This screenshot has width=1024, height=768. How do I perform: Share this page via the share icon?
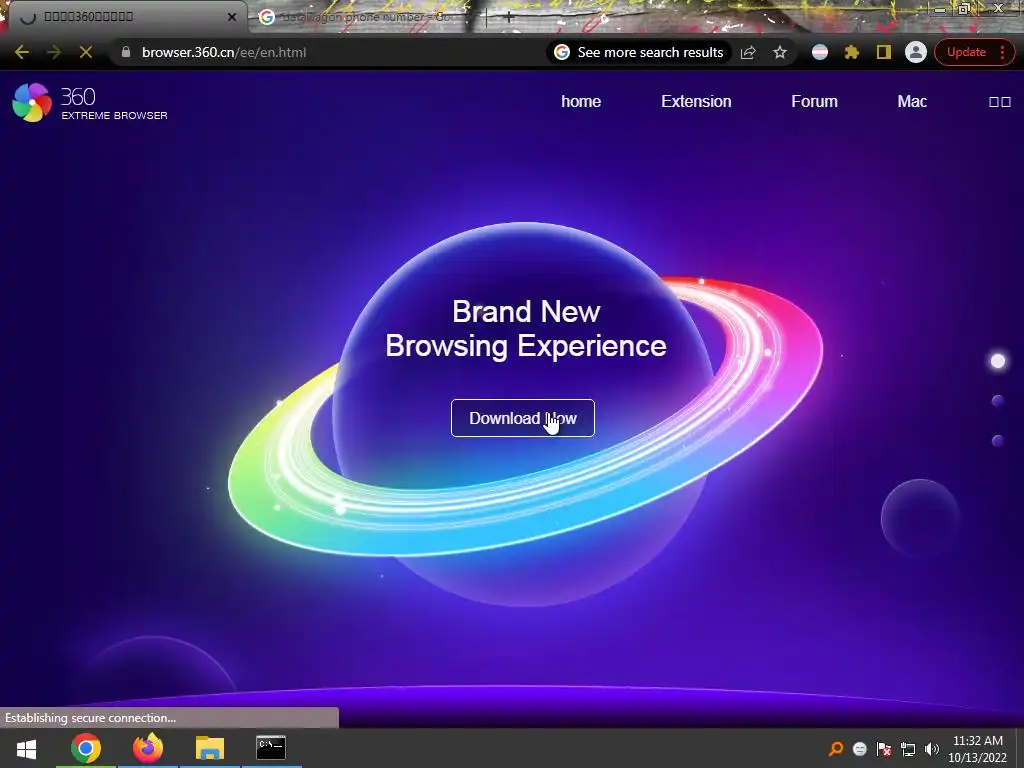748,52
